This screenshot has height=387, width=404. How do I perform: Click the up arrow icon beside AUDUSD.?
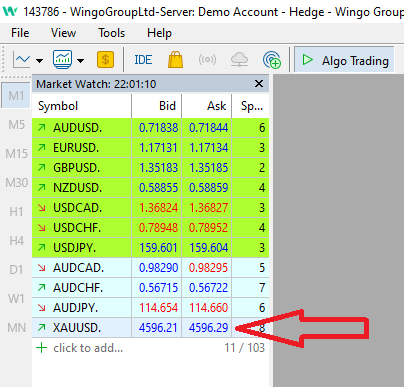coord(42,127)
